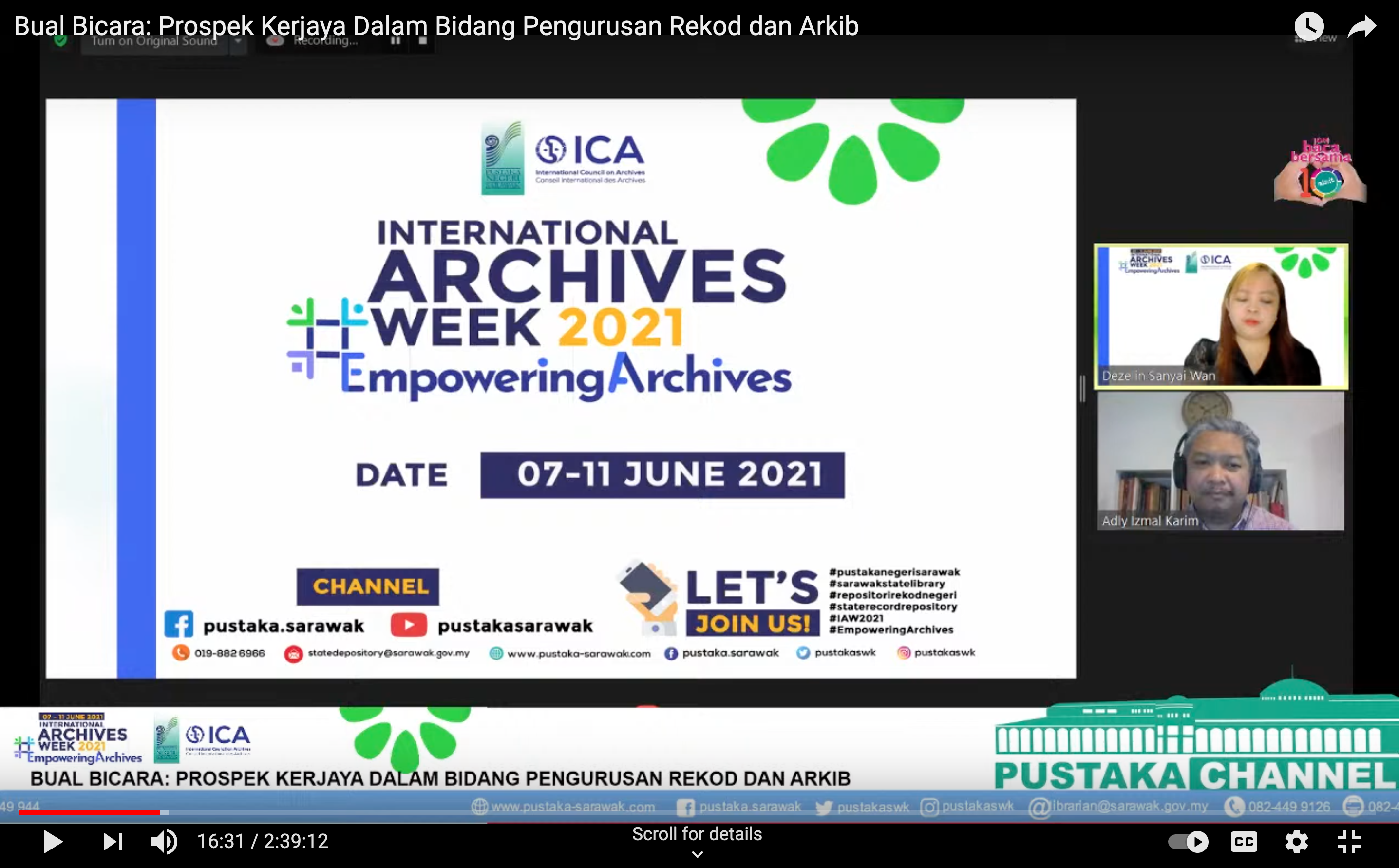Click the statedepository@sarawak.gov.my email text
Viewport: 1399px width, 868px height.
(x=389, y=653)
